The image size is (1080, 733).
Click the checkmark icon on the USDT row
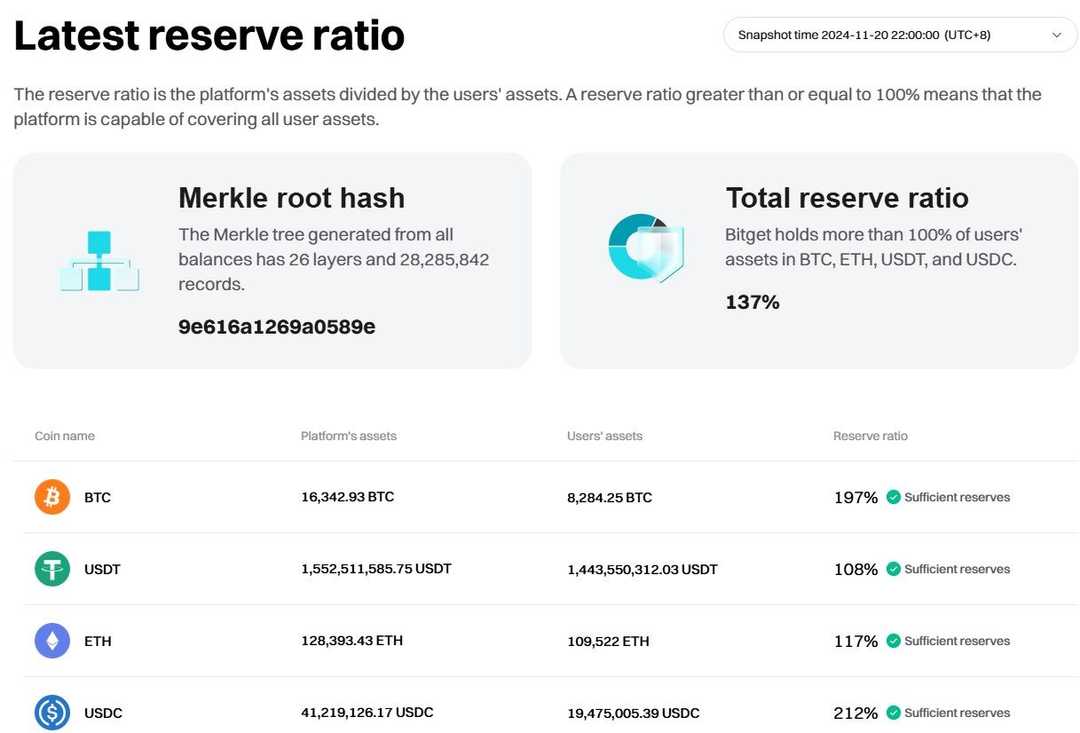click(893, 568)
